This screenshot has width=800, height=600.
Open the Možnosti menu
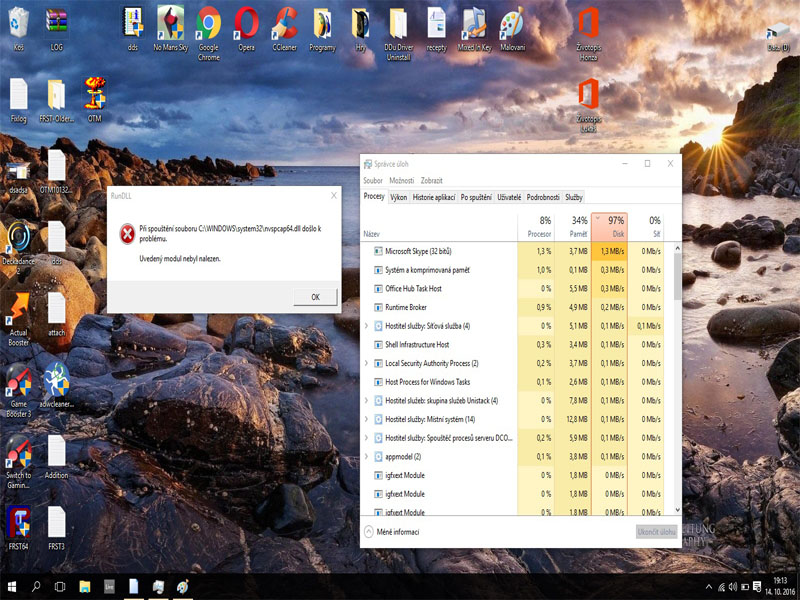point(401,181)
